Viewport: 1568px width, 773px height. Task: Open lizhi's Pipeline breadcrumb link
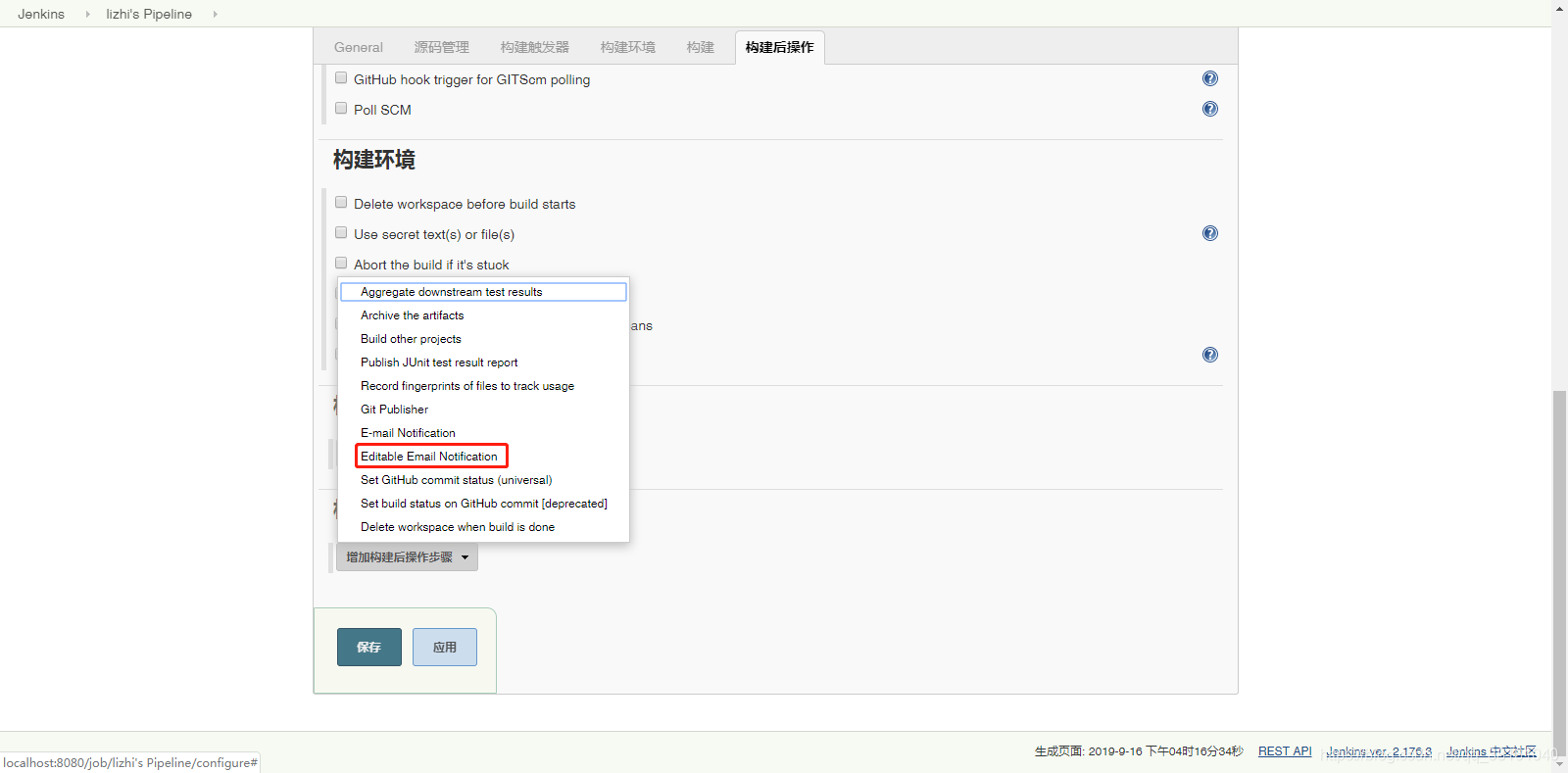tap(149, 14)
